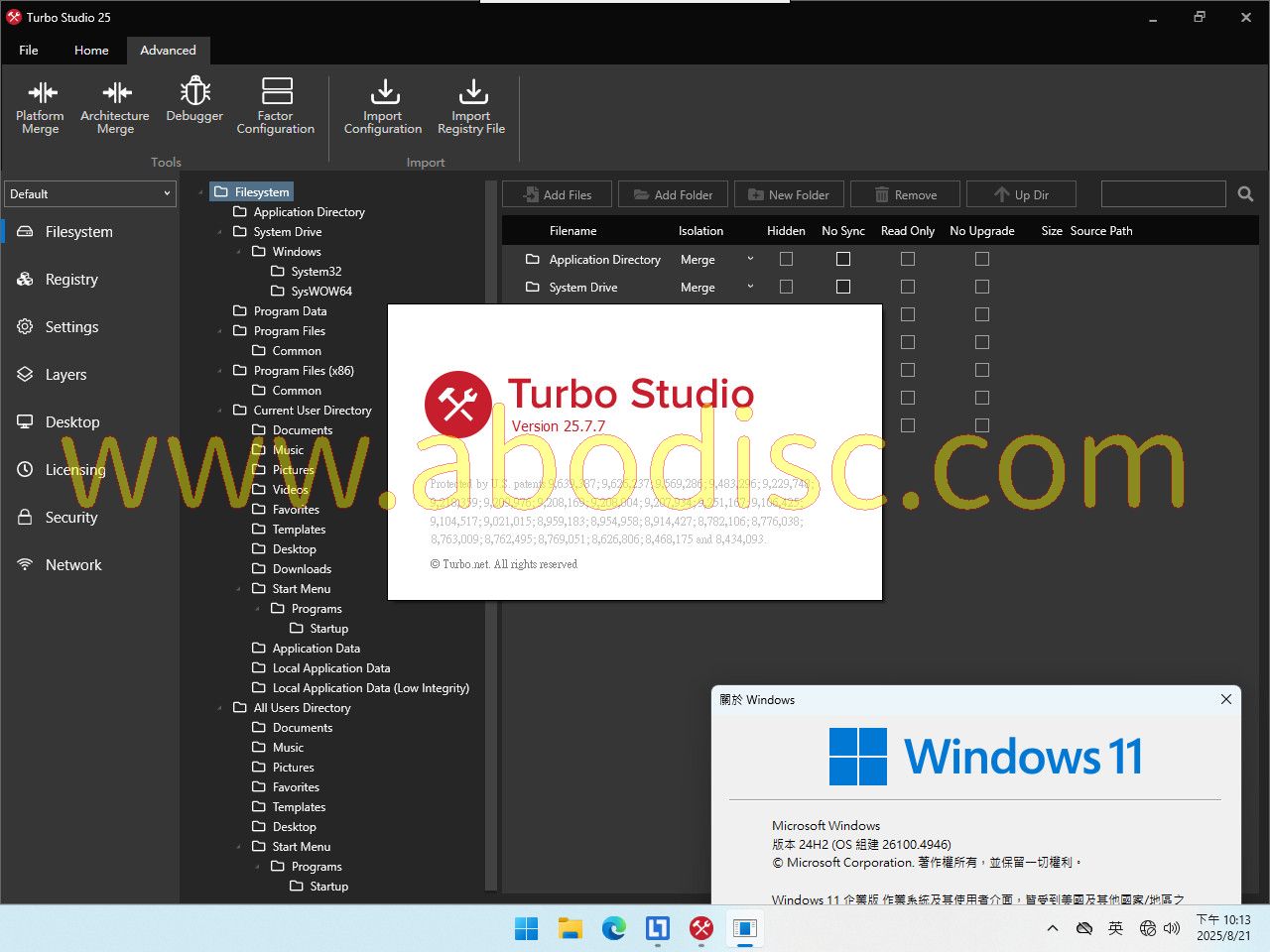Toggle Read Only for System Drive
The width and height of the screenshot is (1270, 952).
(x=908, y=287)
